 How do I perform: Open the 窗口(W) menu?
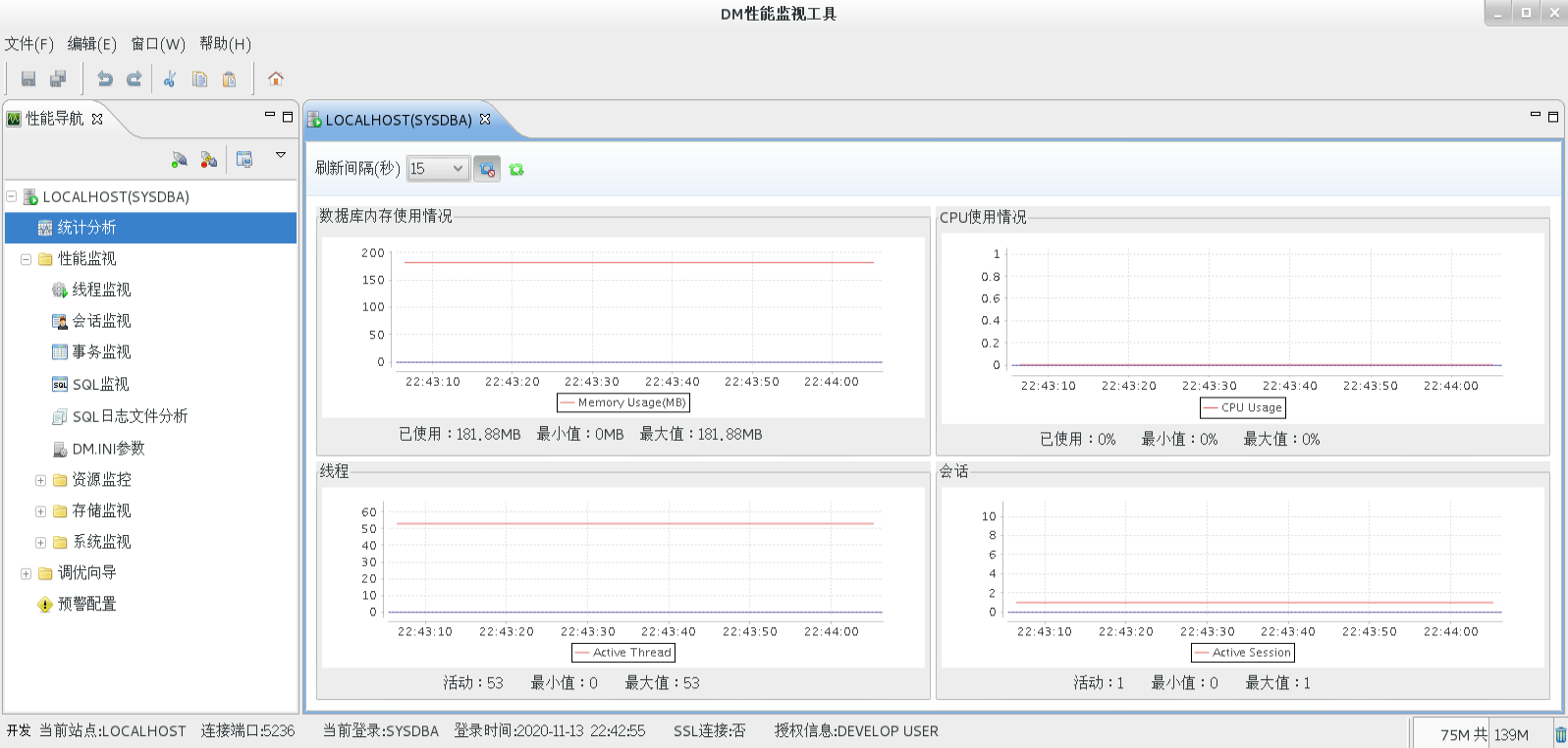(x=158, y=44)
